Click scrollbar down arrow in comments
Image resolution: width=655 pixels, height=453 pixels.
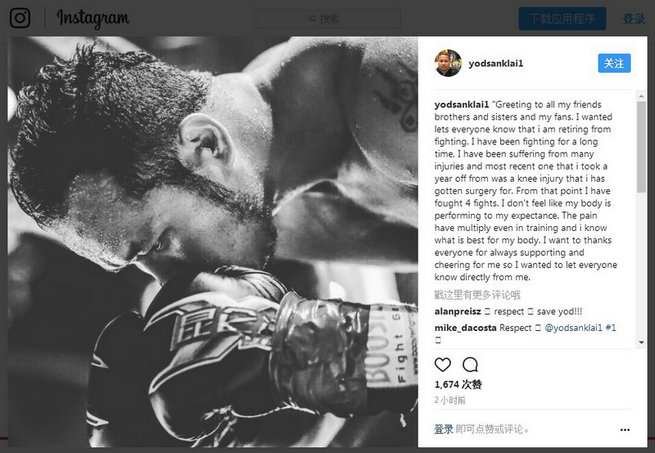pyautogui.click(x=641, y=342)
